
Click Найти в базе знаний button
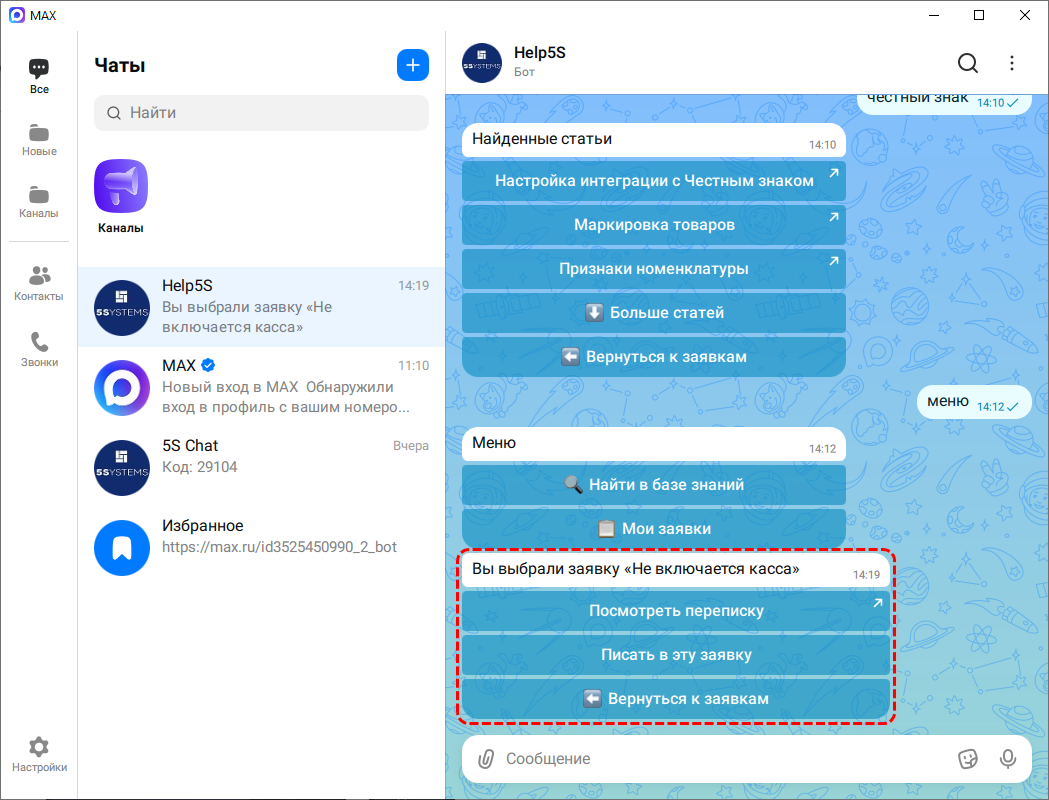pos(654,484)
